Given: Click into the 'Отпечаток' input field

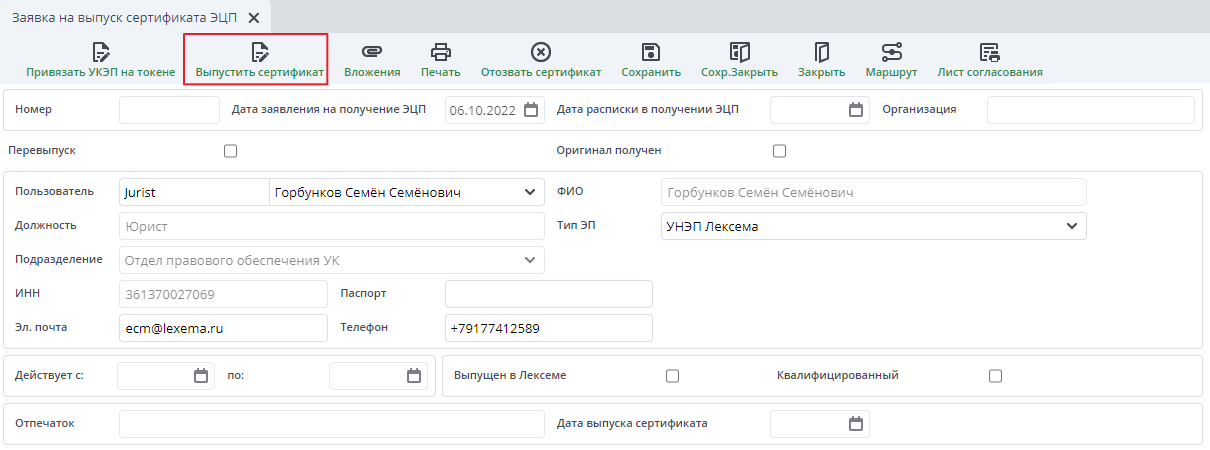Looking at the screenshot, I should click(x=332, y=424).
